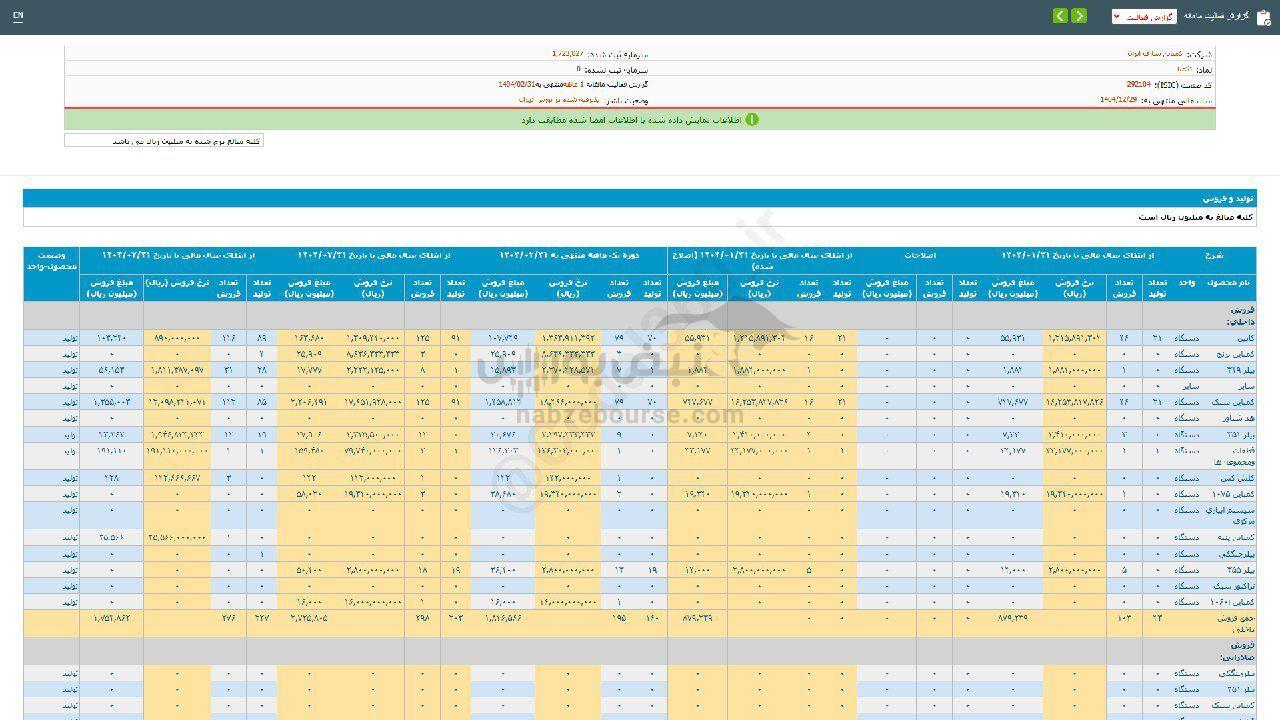Image resolution: width=1280 pixels, height=720 pixels.
Task: Select the 'کمباین برنج' product row name
Action: pyautogui.click(x=1237, y=354)
